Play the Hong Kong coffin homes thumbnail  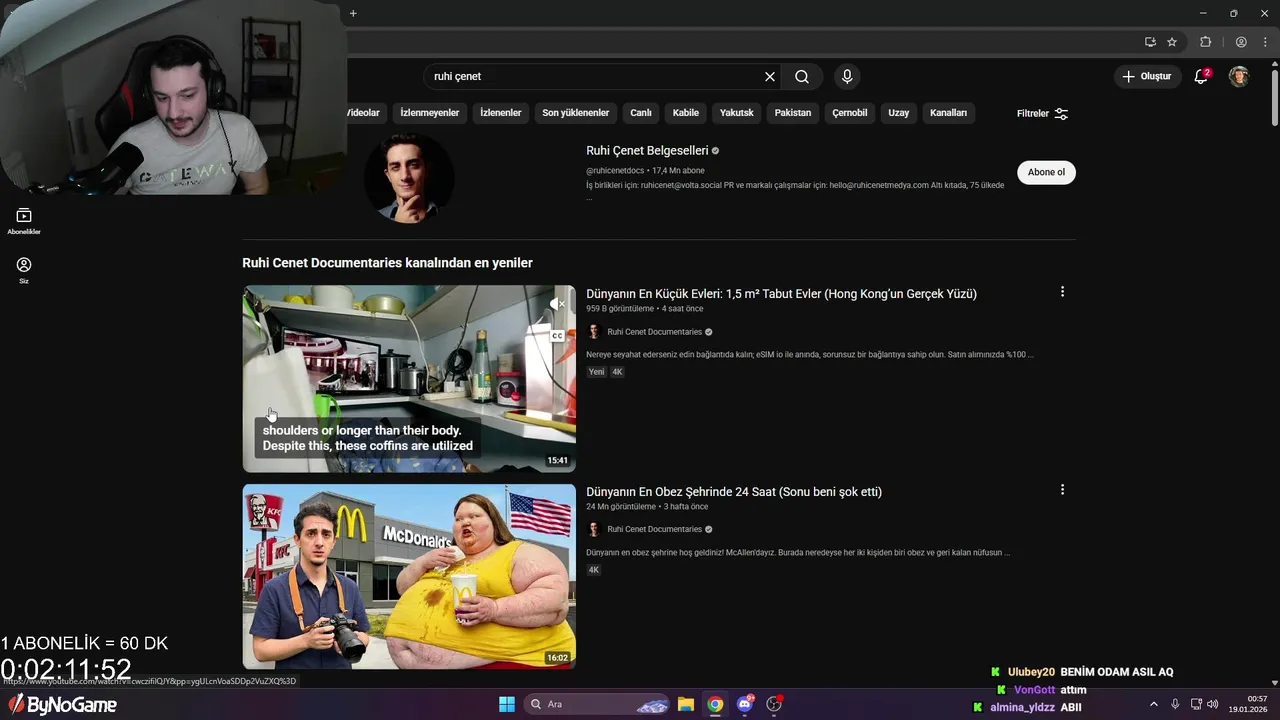[409, 378]
